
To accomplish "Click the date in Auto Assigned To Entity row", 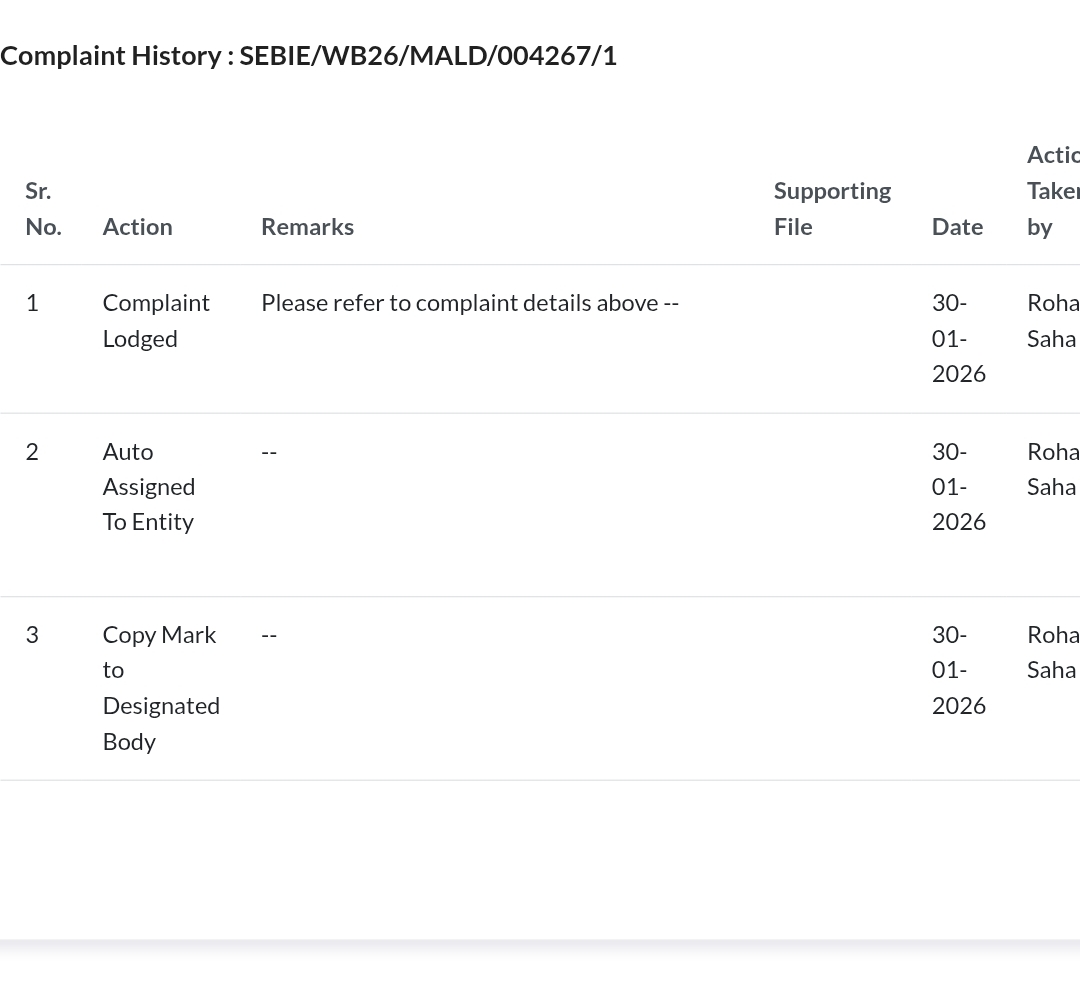I will click(958, 486).
